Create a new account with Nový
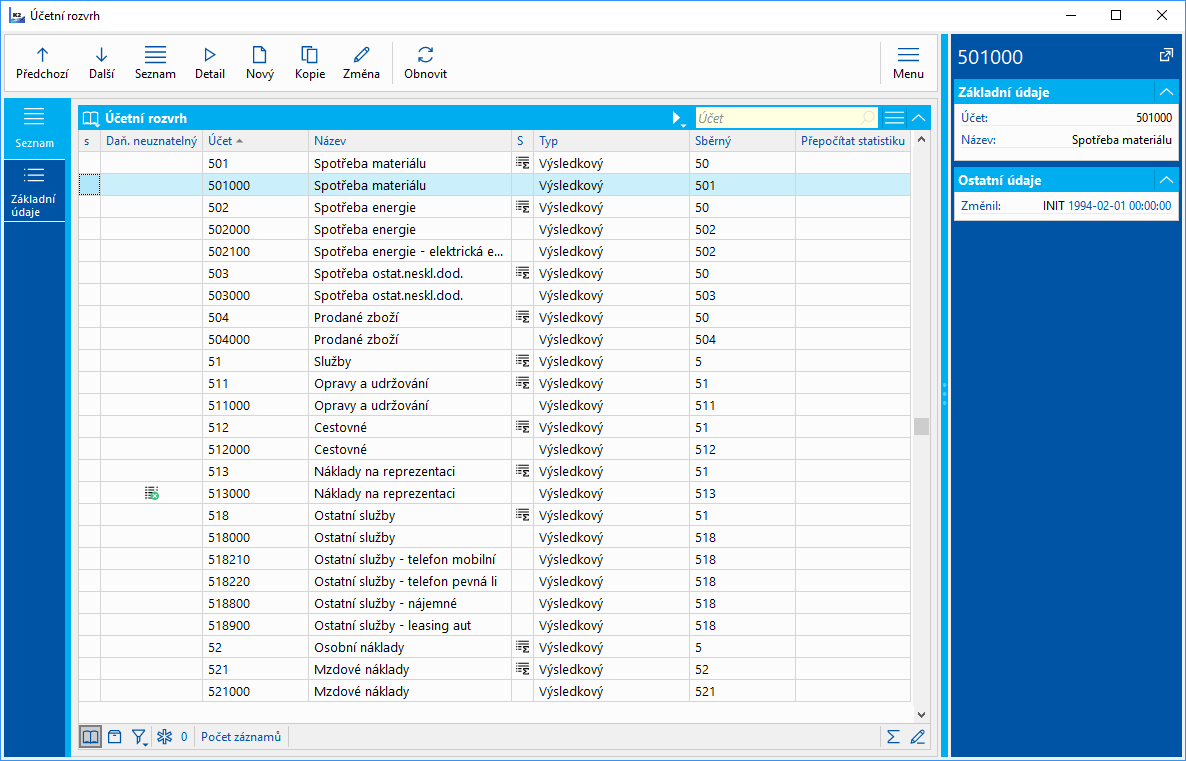Image resolution: width=1186 pixels, height=761 pixels. click(x=259, y=63)
